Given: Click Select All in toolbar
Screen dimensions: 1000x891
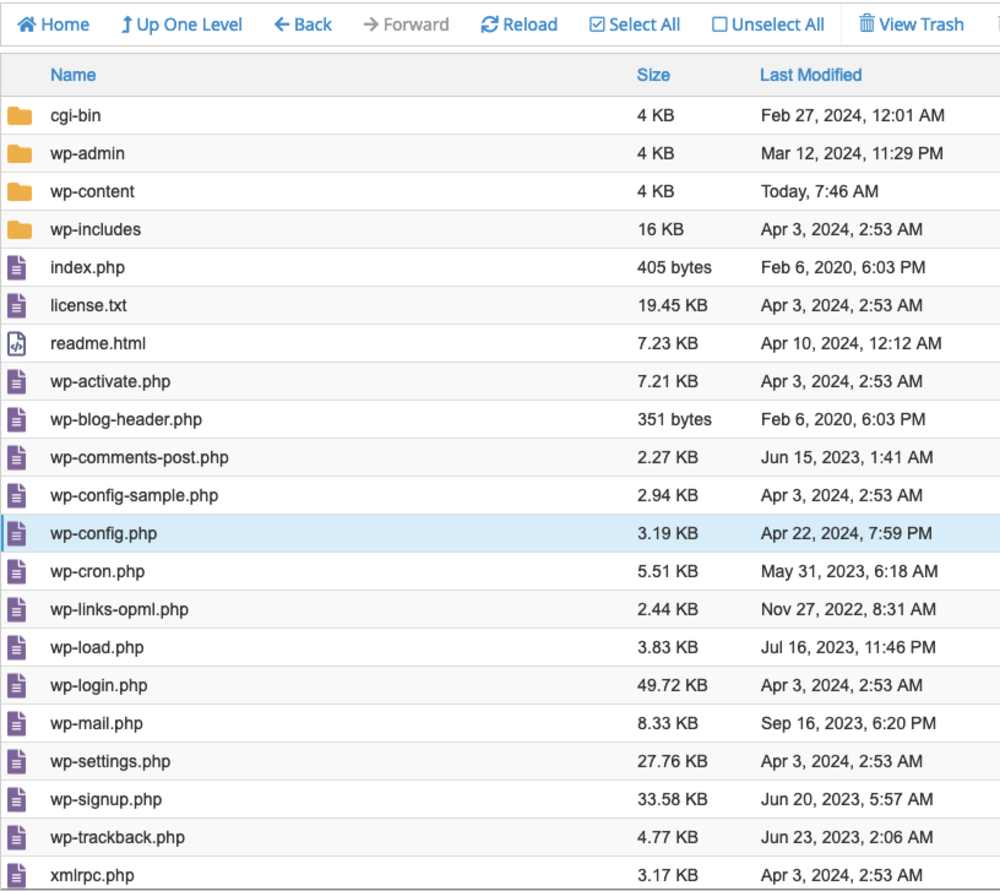Looking at the screenshot, I should [x=635, y=25].
